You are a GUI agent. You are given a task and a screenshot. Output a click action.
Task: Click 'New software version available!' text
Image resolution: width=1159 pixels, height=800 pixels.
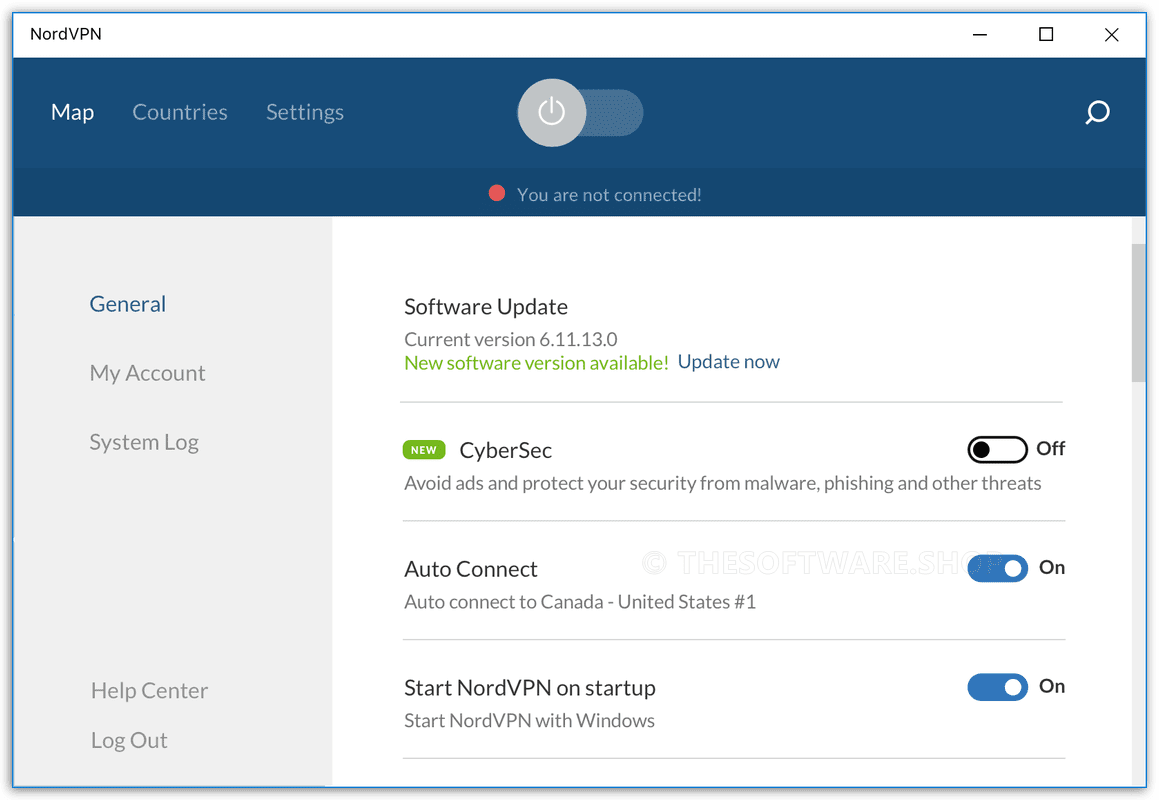pos(537,363)
